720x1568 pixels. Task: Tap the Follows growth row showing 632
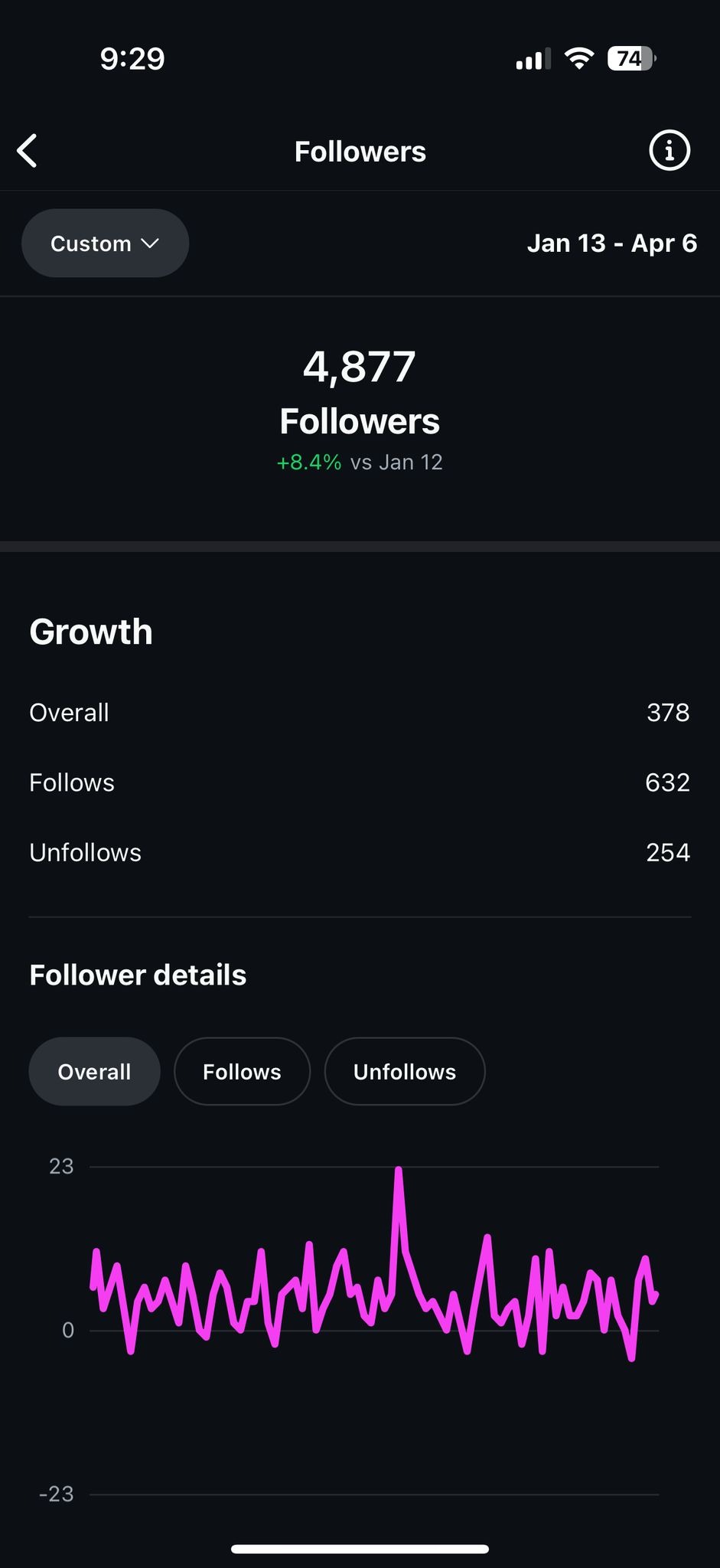360,782
